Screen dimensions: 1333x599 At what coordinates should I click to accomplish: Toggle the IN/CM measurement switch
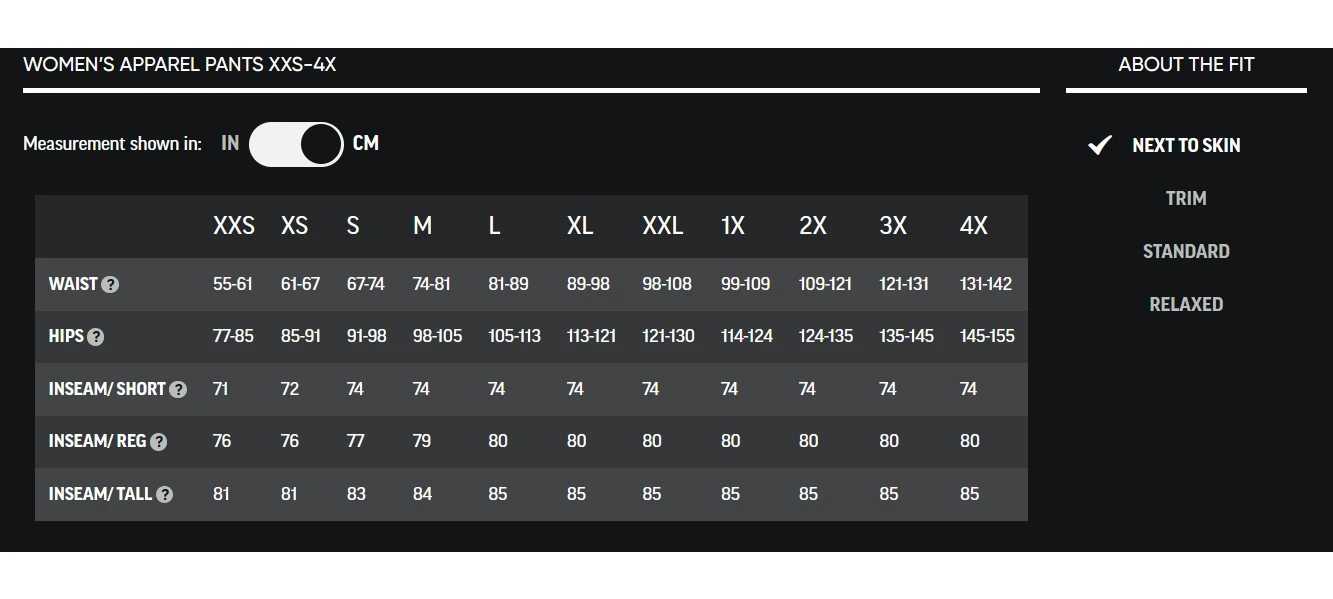(296, 144)
